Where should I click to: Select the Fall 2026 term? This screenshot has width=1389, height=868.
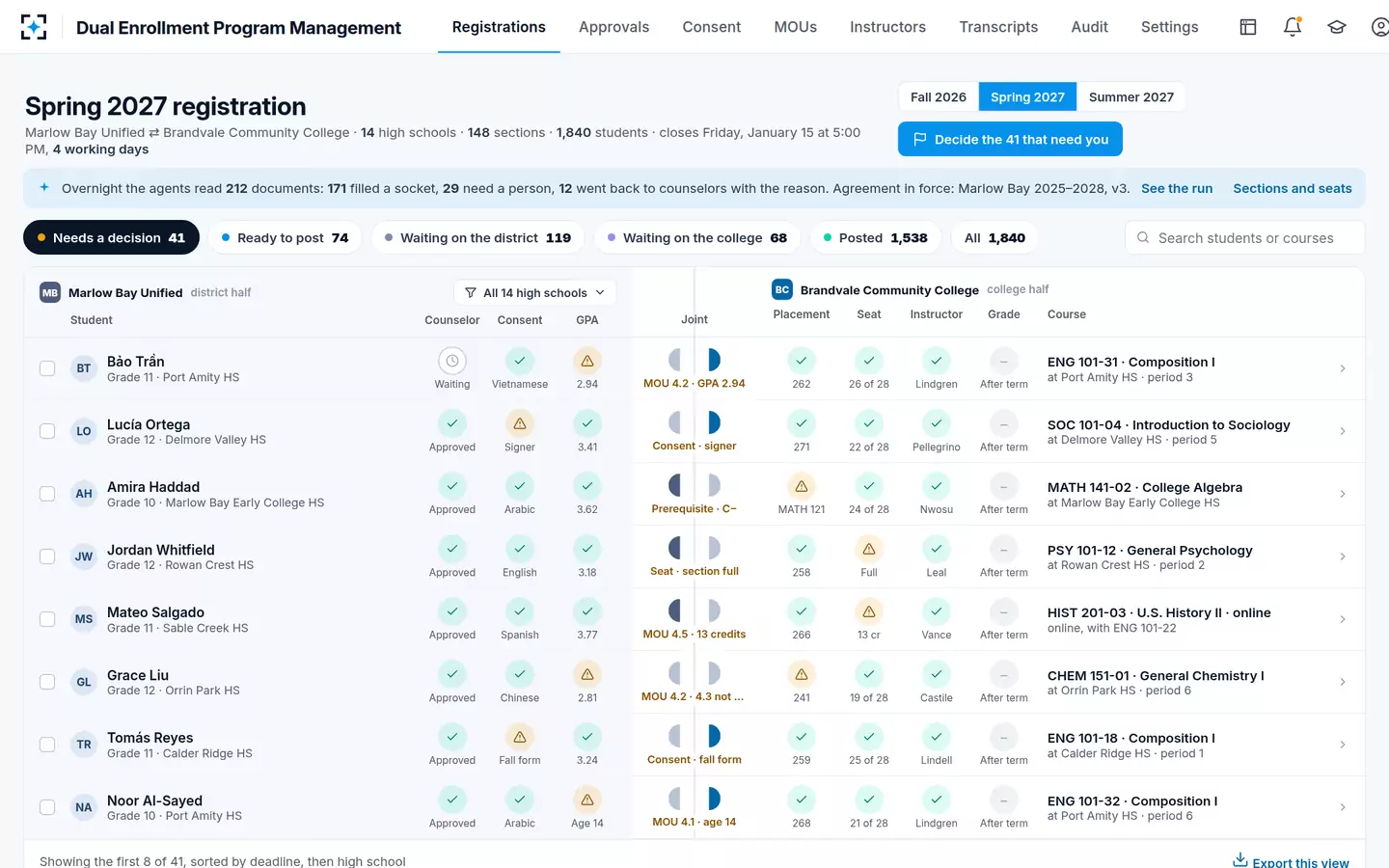tap(939, 96)
